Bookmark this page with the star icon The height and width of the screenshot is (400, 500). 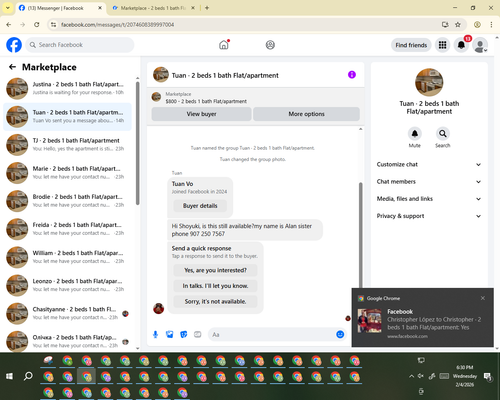458,25
